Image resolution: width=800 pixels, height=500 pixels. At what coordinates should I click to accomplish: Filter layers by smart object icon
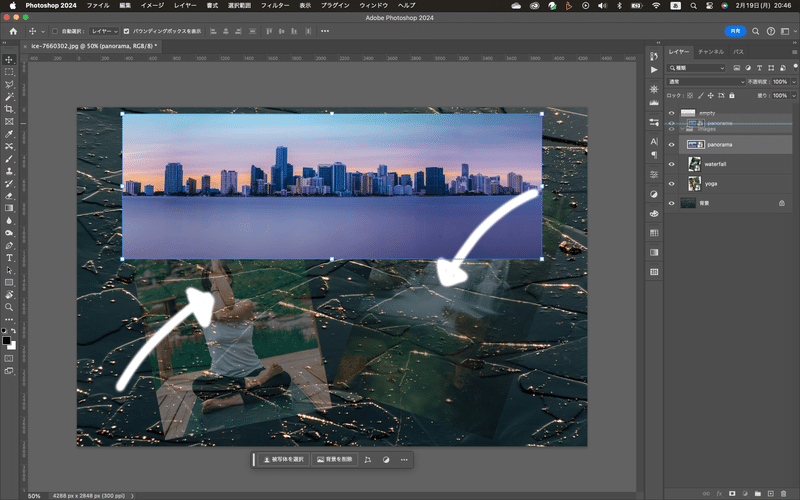click(x=783, y=68)
